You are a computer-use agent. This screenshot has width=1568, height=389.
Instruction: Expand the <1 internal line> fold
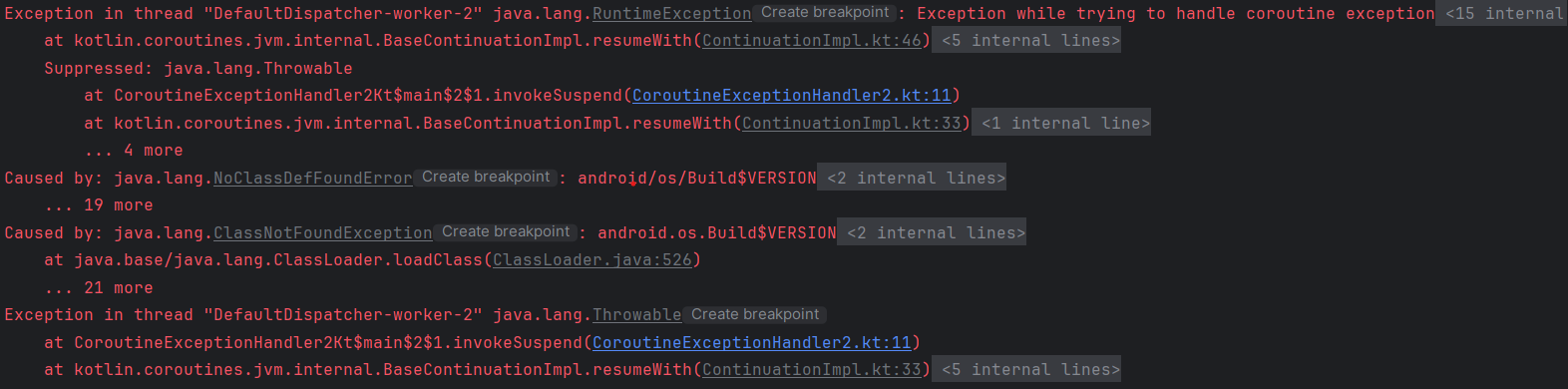point(1066,124)
